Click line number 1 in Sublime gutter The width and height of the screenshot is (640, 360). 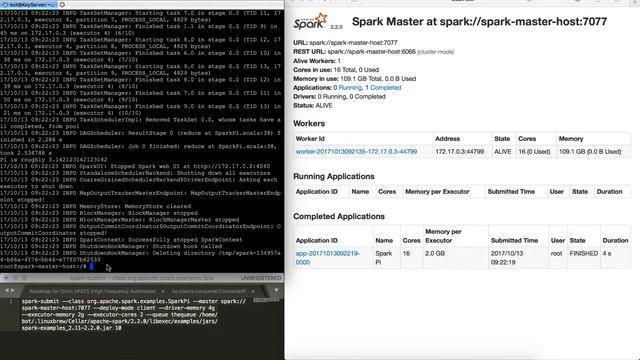pyautogui.click(x=11, y=301)
